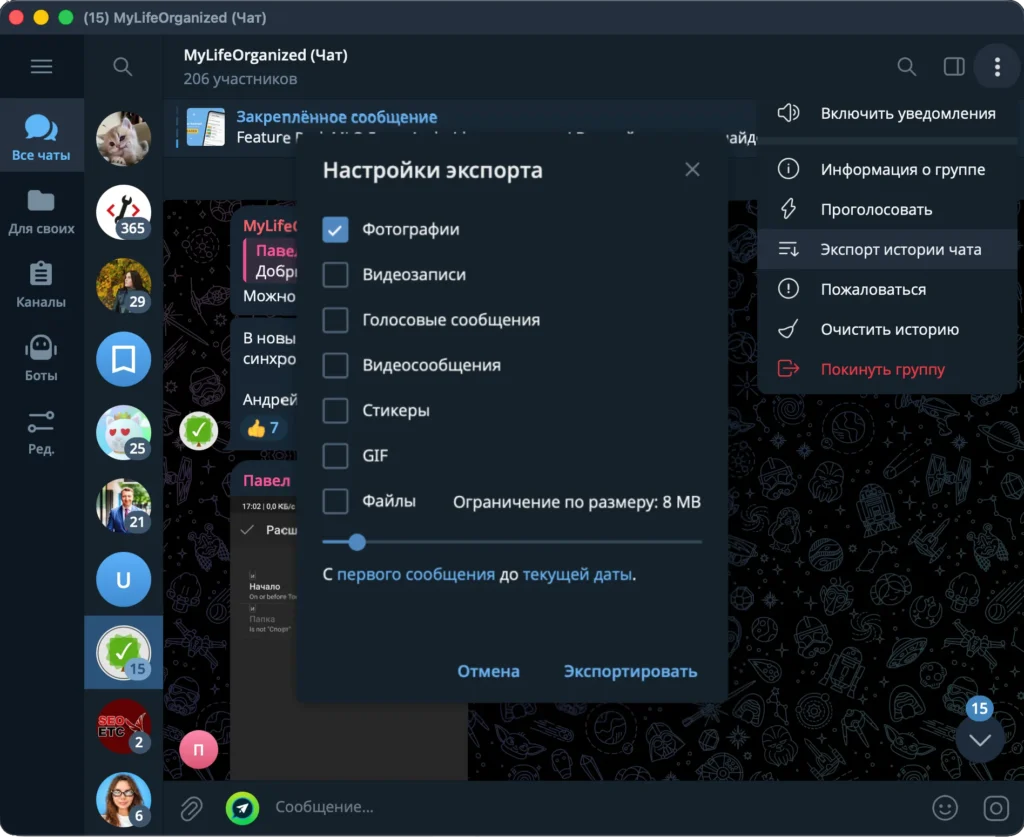
Task: Enable the Файлы checkbox
Action: pos(335,501)
